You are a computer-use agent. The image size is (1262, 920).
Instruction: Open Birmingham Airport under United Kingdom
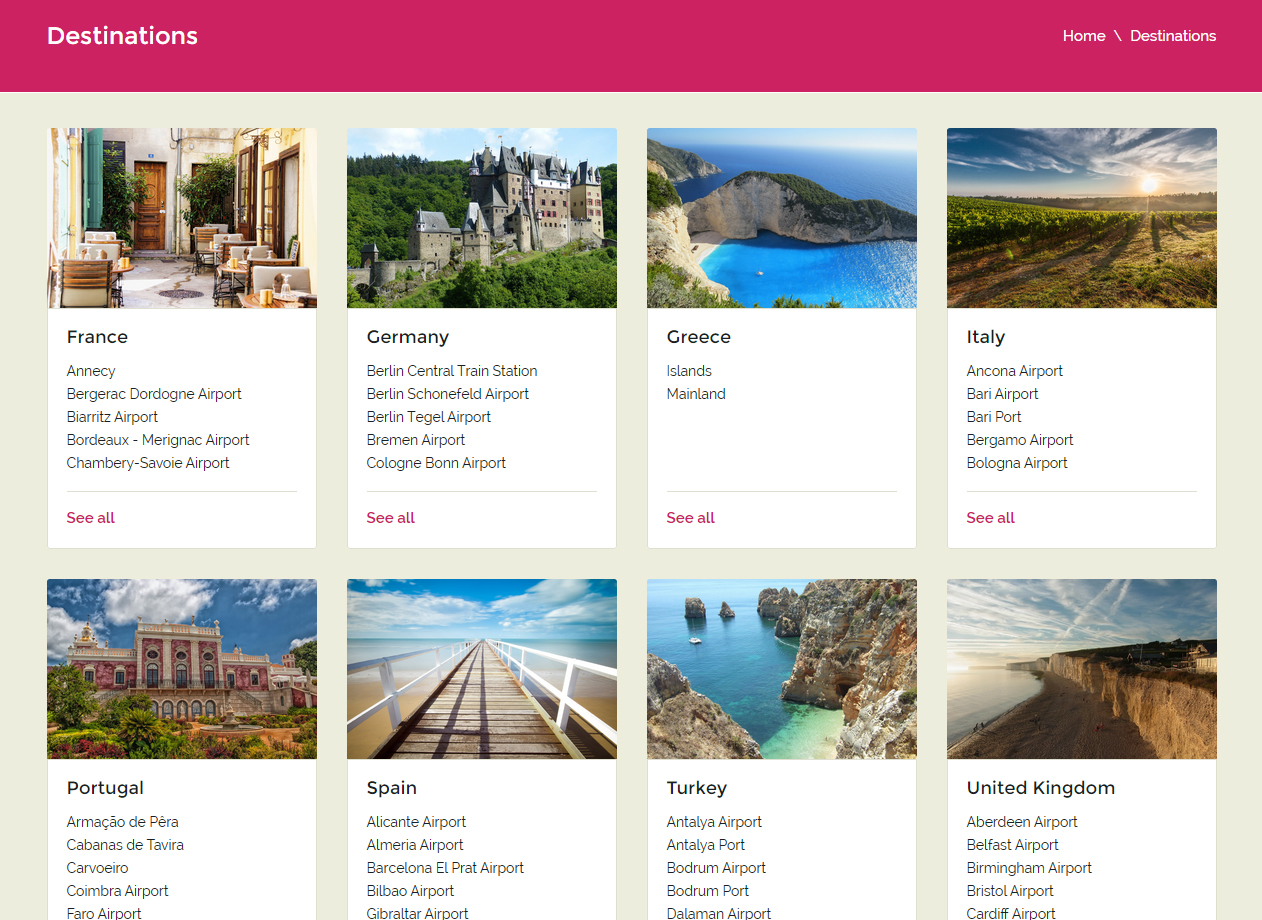click(x=1029, y=868)
